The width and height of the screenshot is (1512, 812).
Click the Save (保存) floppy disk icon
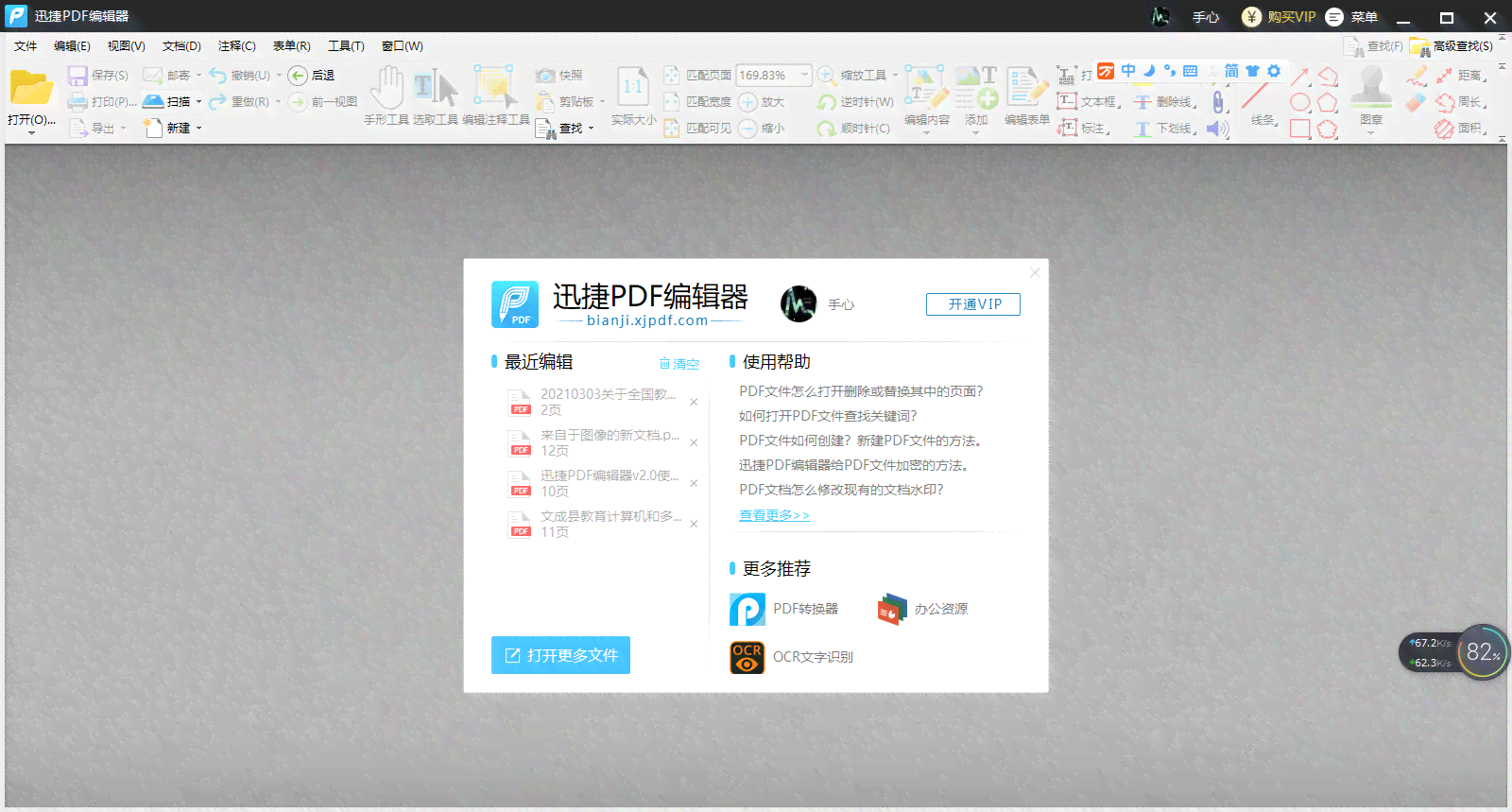[x=77, y=75]
